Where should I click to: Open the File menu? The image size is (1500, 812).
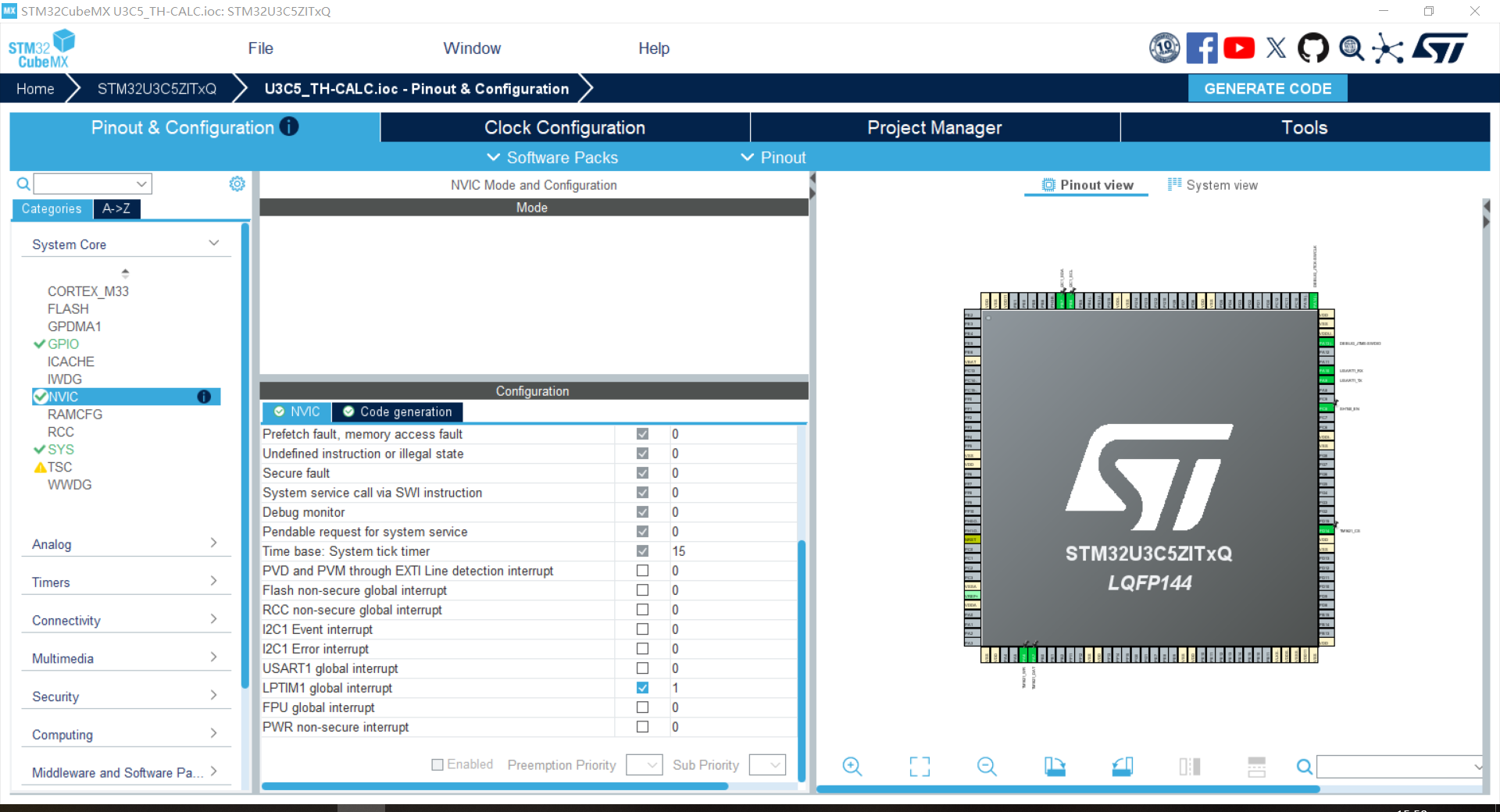pyautogui.click(x=260, y=48)
